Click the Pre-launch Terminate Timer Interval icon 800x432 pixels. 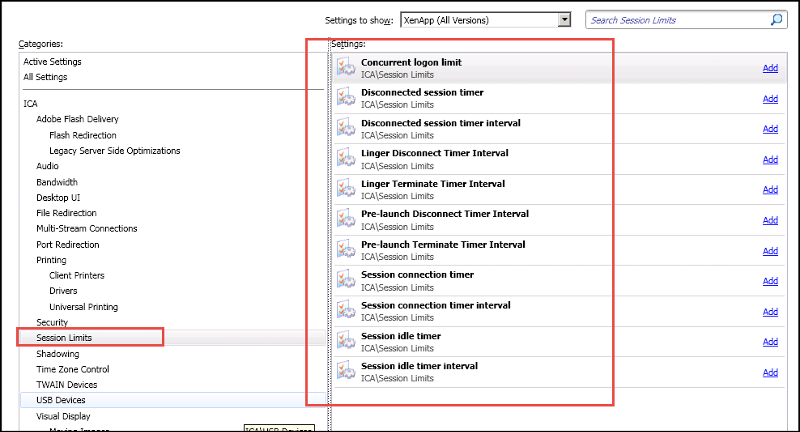346,249
